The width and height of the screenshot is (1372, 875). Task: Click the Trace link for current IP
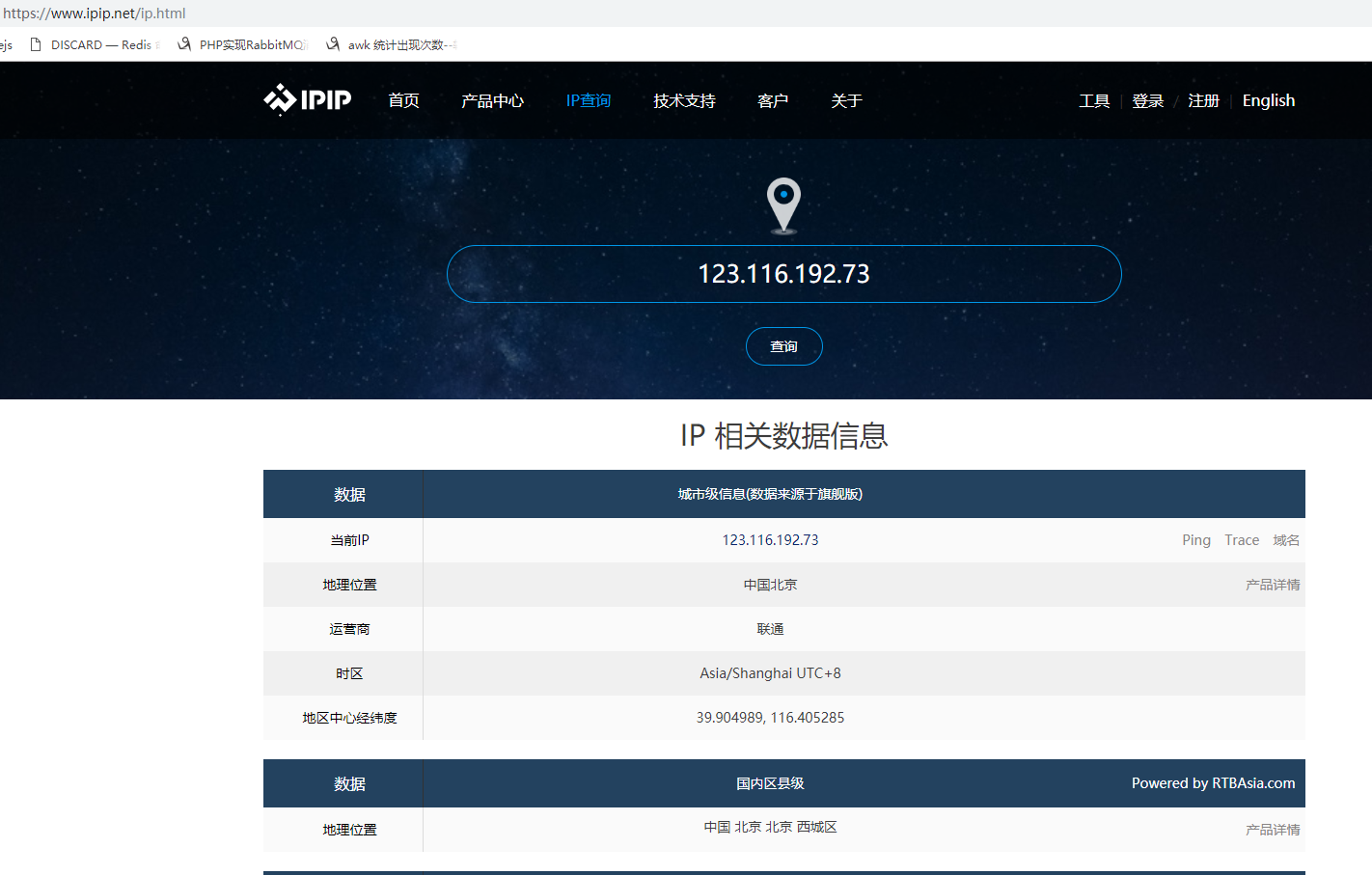click(x=1242, y=540)
